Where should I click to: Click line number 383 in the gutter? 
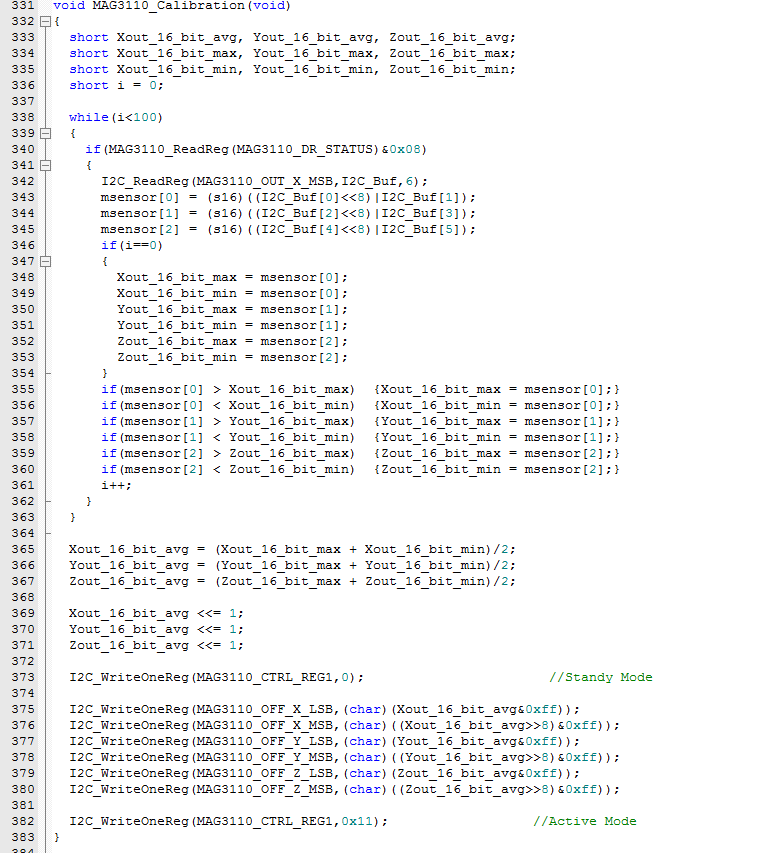[x=23, y=837]
